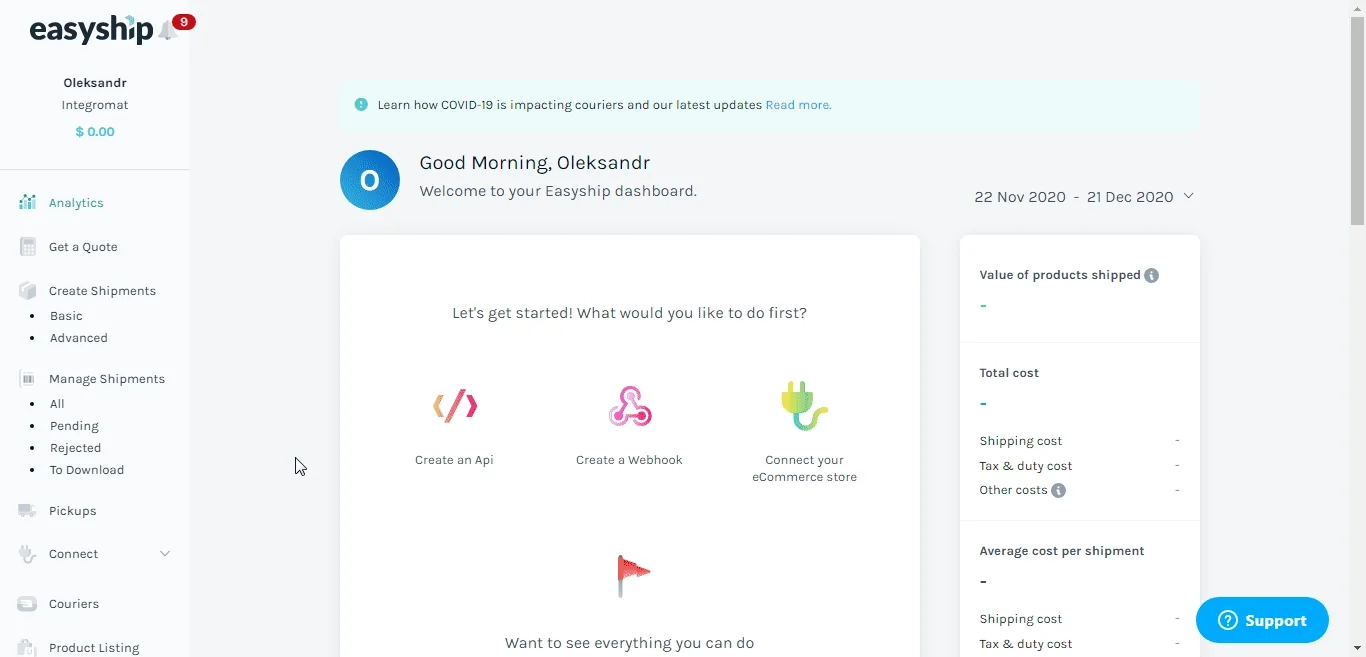Click Connect your eCommerce store label
This screenshot has width=1366, height=657.
pyautogui.click(x=804, y=468)
